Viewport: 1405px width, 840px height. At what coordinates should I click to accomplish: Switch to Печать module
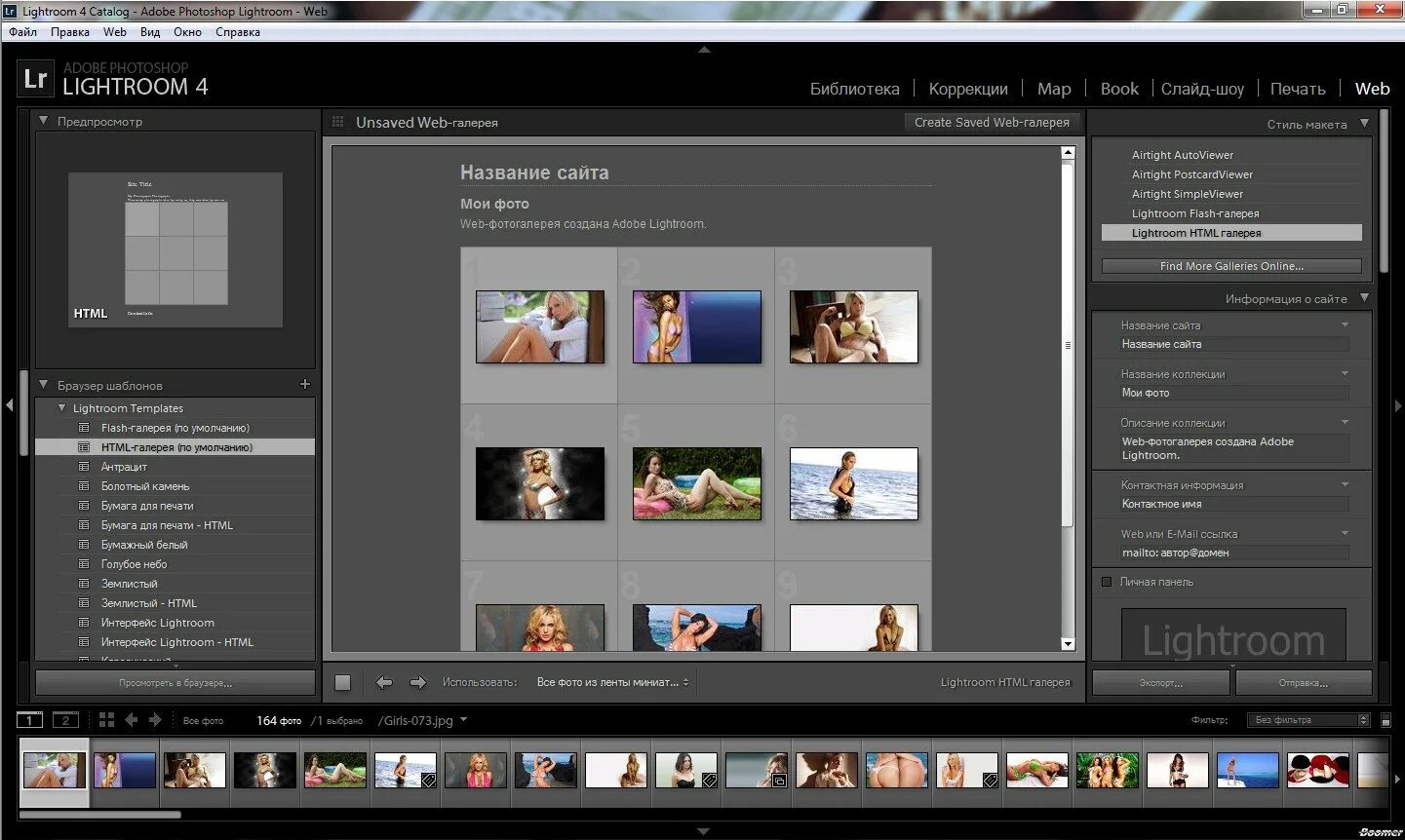[1298, 89]
